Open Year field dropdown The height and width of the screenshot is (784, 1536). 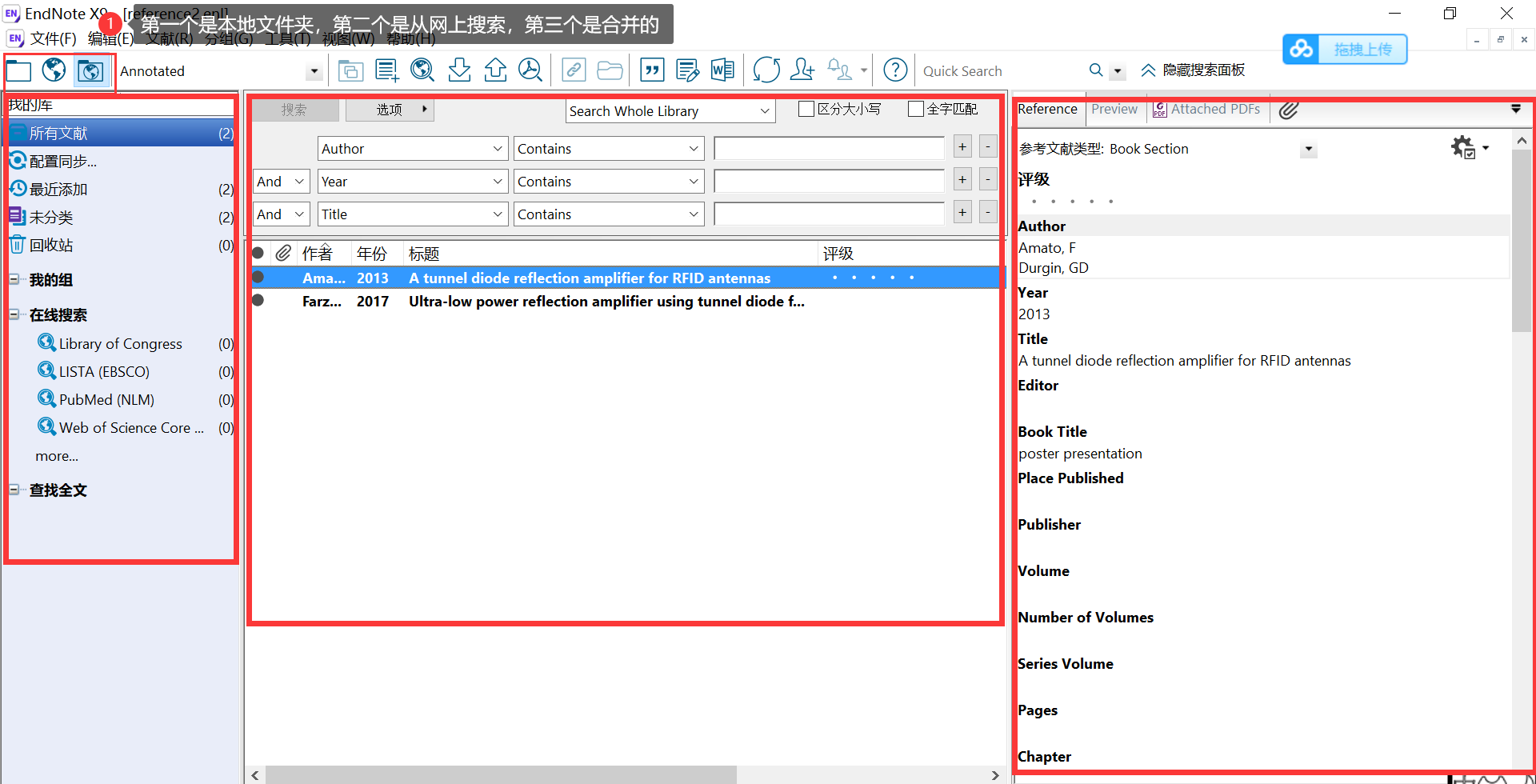coord(413,182)
